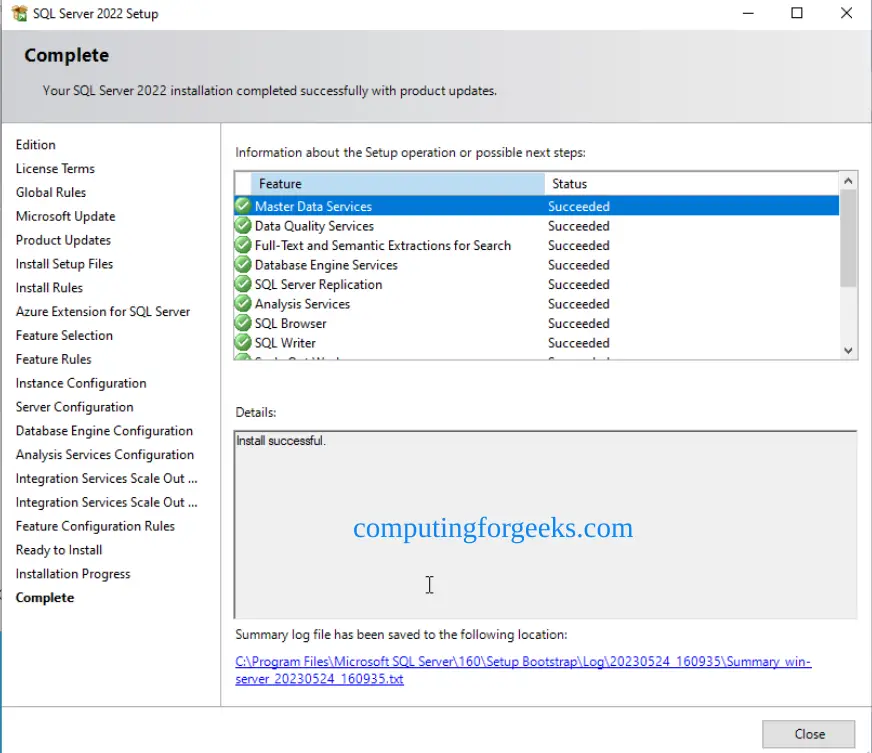Select Full-Text and Semantic Extractions for Search row

coord(537,245)
